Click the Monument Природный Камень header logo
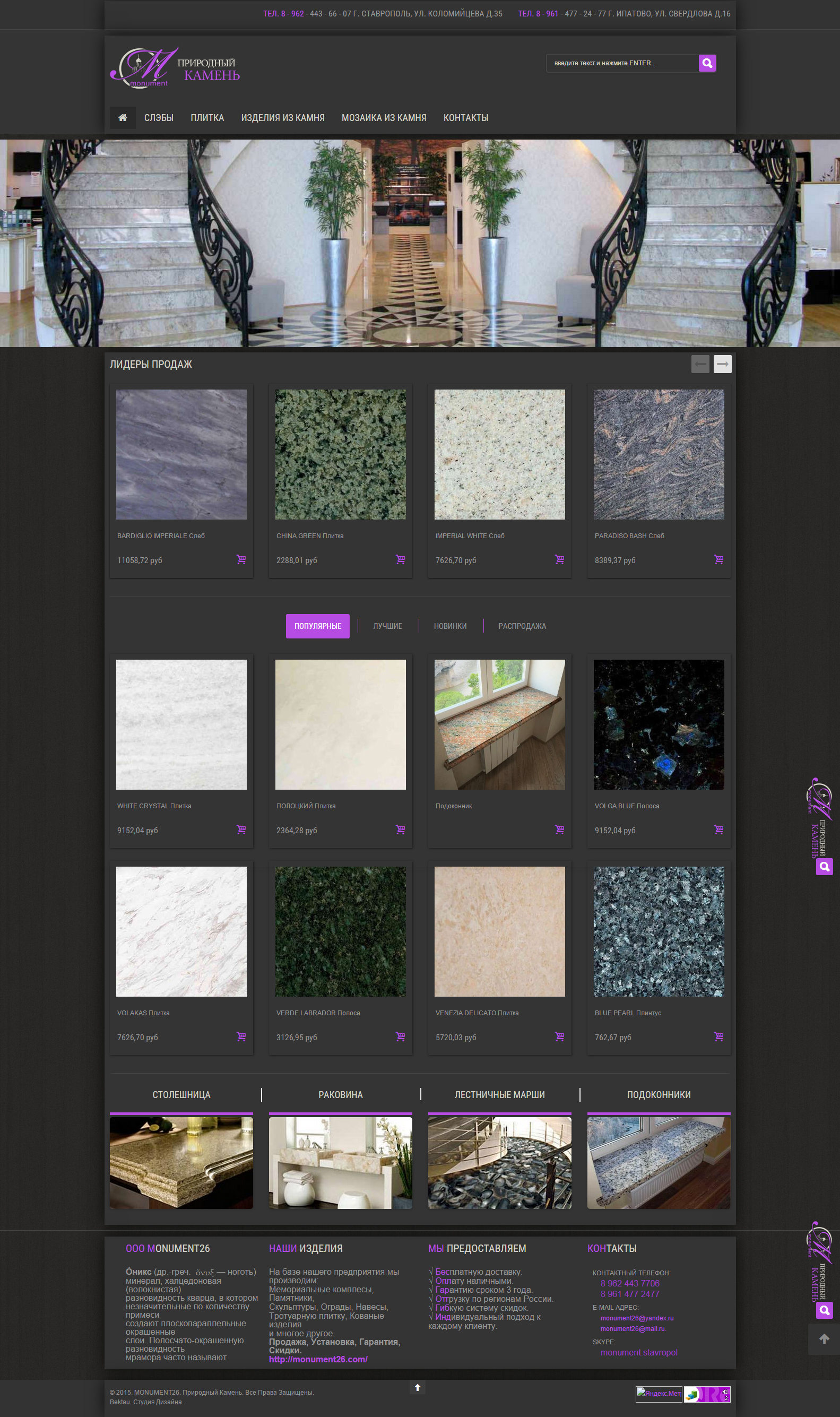Screen dimensions: 840x1417 pyautogui.click(x=175, y=67)
